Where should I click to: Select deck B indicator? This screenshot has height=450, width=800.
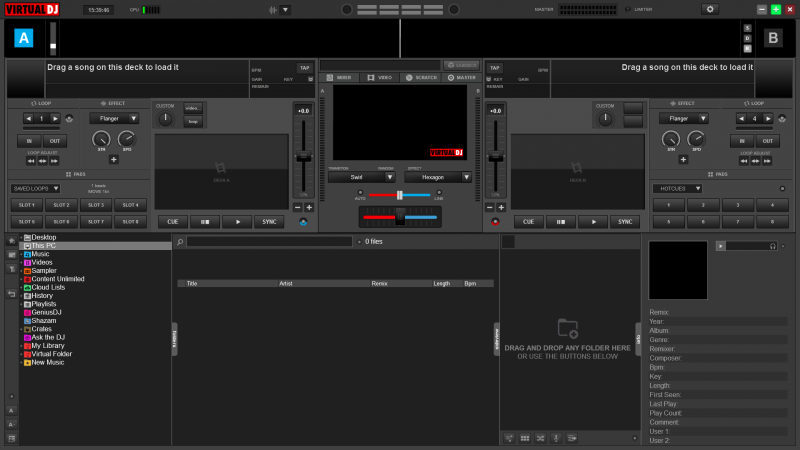coord(773,38)
